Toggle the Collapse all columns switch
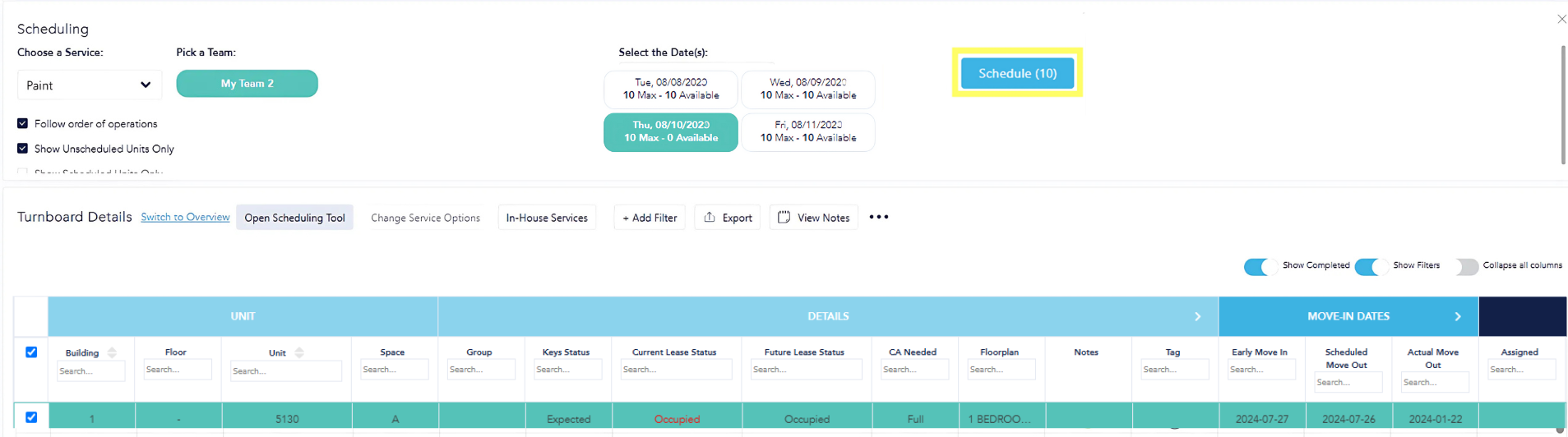Image resolution: width=1568 pixels, height=437 pixels. (1465, 266)
